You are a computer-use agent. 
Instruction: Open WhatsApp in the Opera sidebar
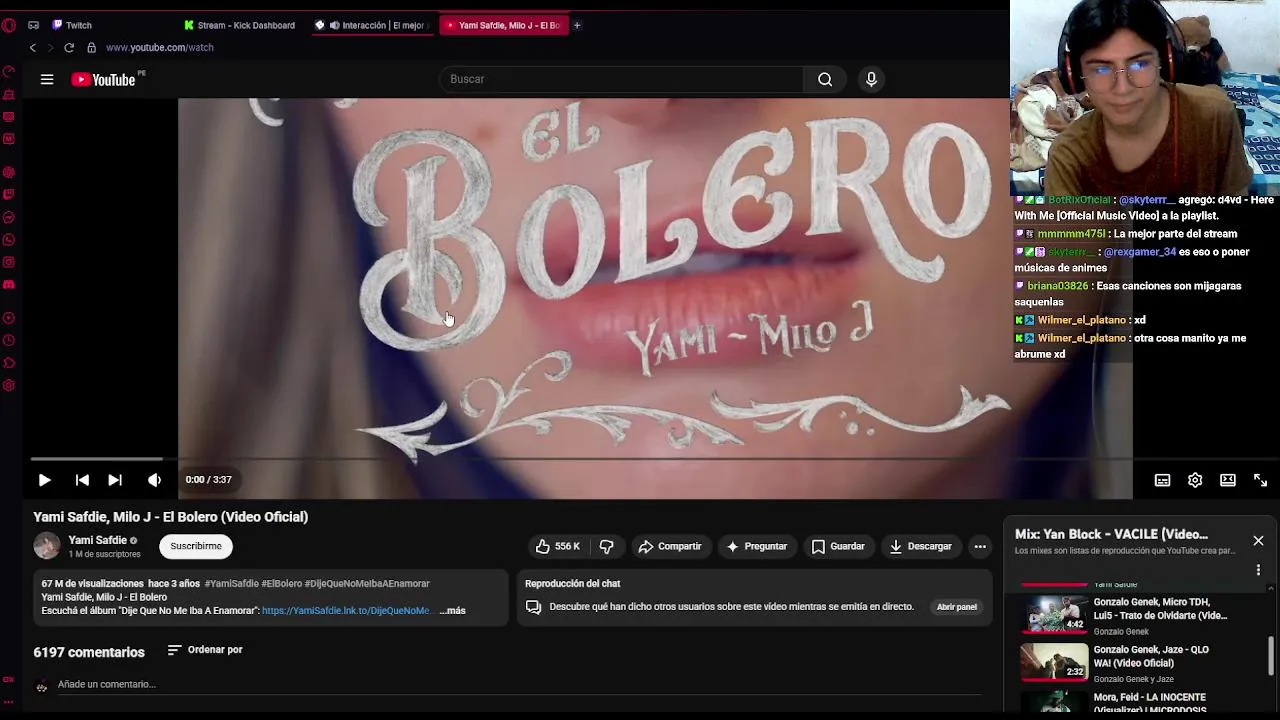[x=9, y=240]
